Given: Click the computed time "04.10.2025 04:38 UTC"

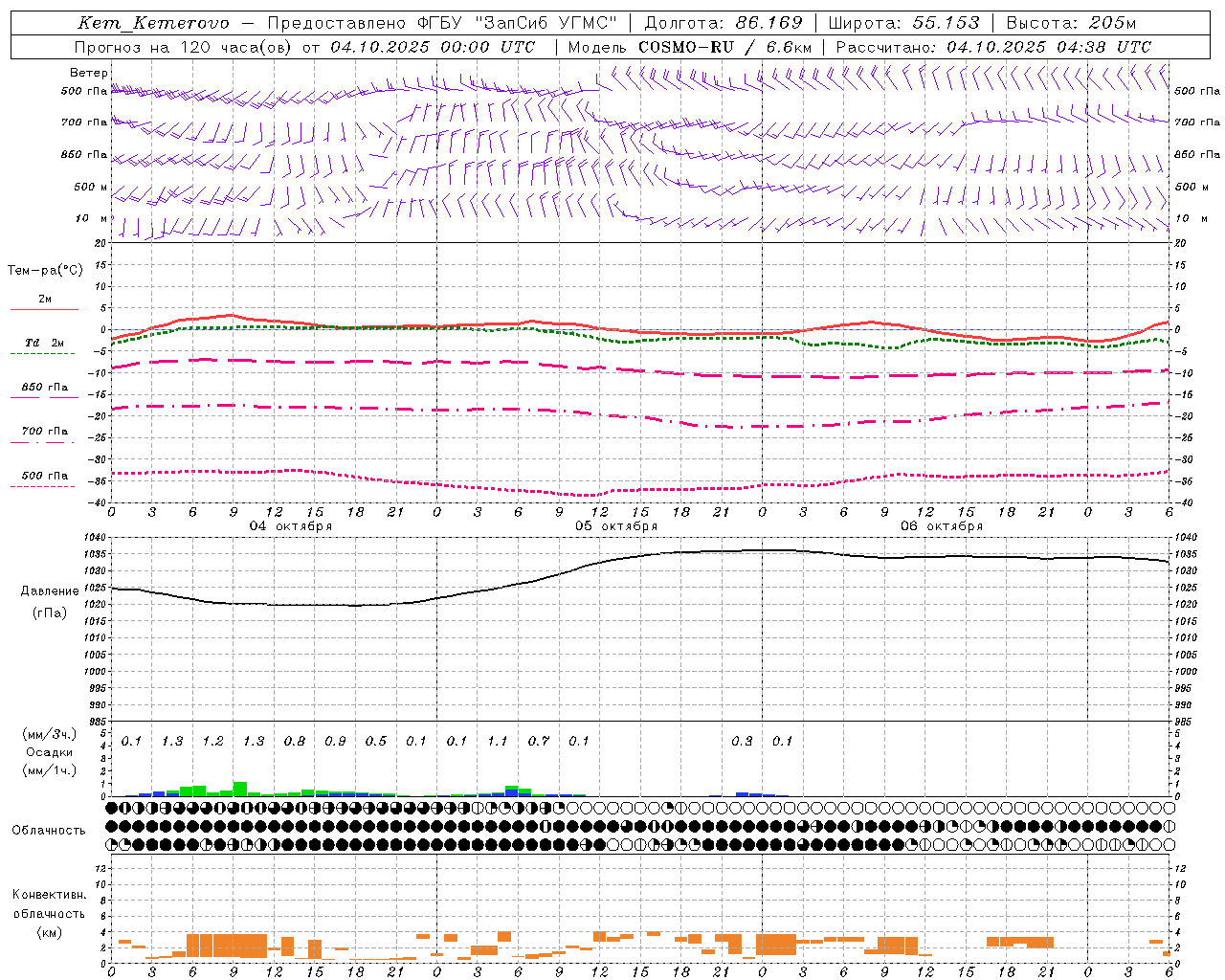Looking at the screenshot, I should [1049, 47].
